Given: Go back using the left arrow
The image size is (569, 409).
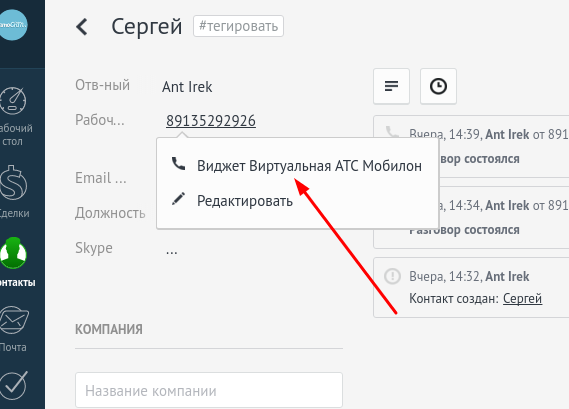Looking at the screenshot, I should point(82,27).
